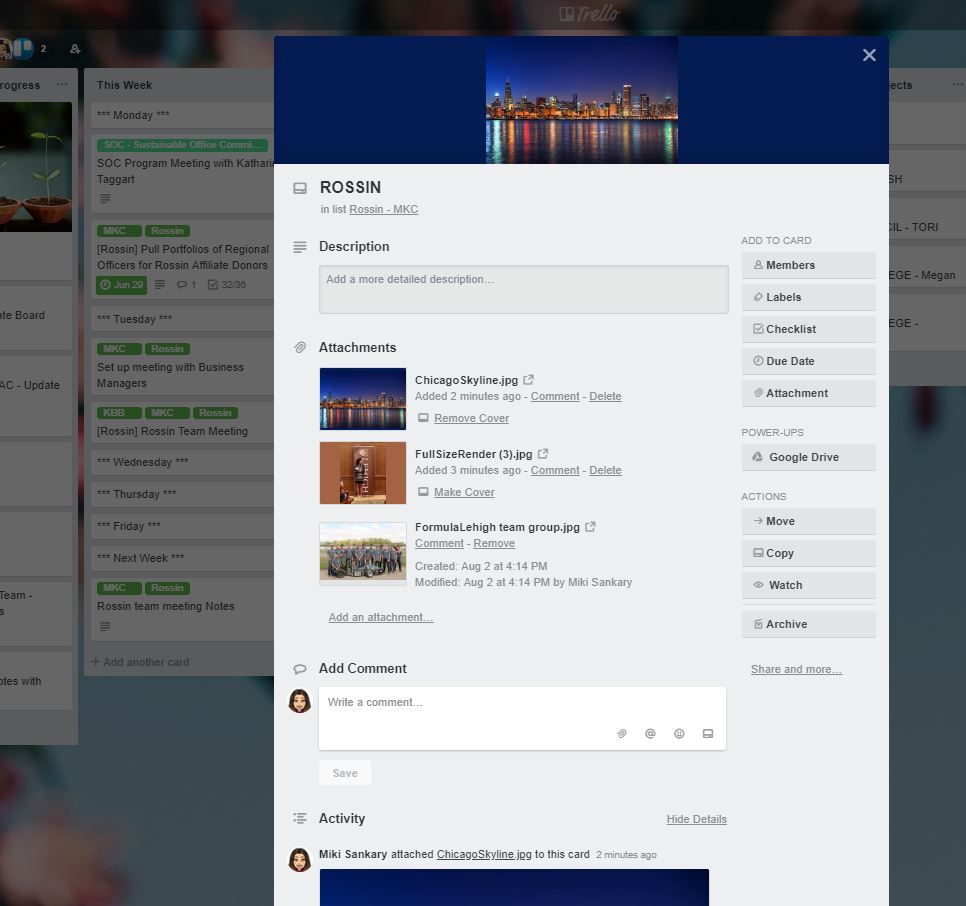This screenshot has height=906, width=966.
Task: Click the Miki Sankary avatar beside comment box
Action: [300, 701]
